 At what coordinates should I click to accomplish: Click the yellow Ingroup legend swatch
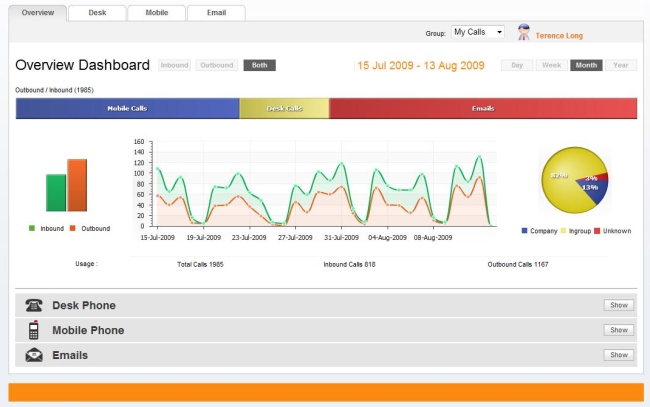[x=563, y=230]
